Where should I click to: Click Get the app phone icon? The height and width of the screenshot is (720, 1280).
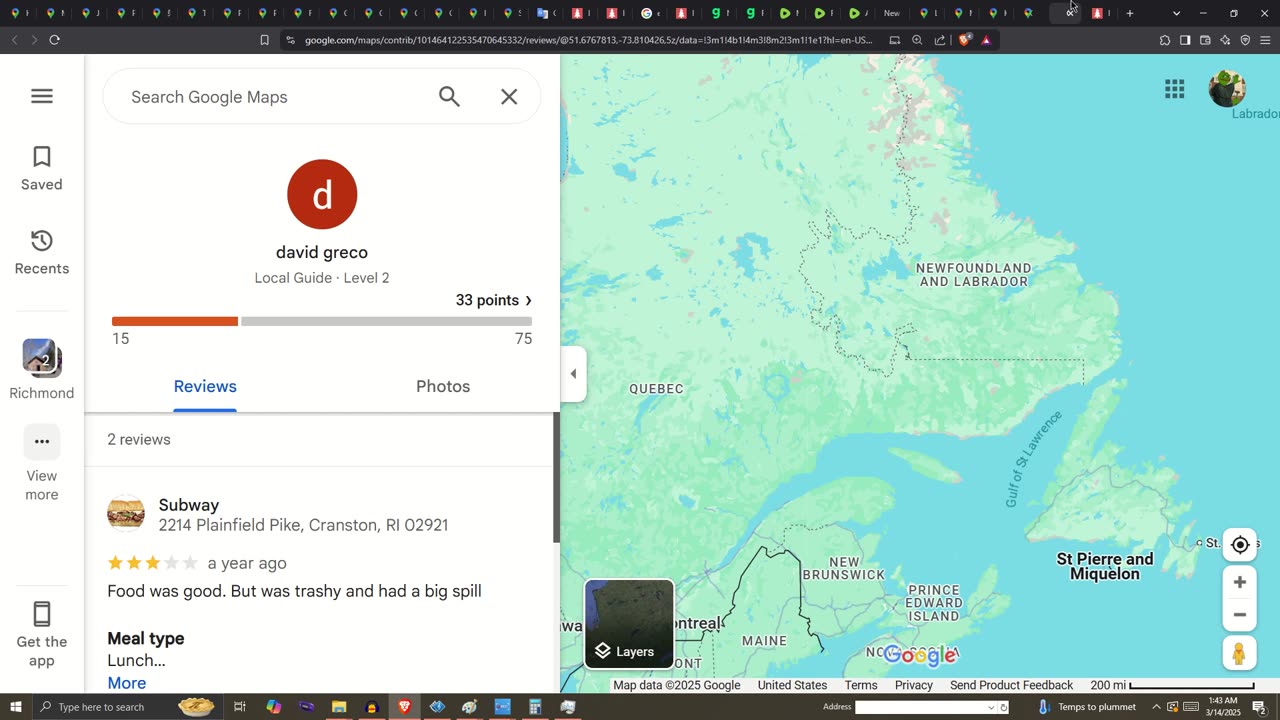coord(41,613)
